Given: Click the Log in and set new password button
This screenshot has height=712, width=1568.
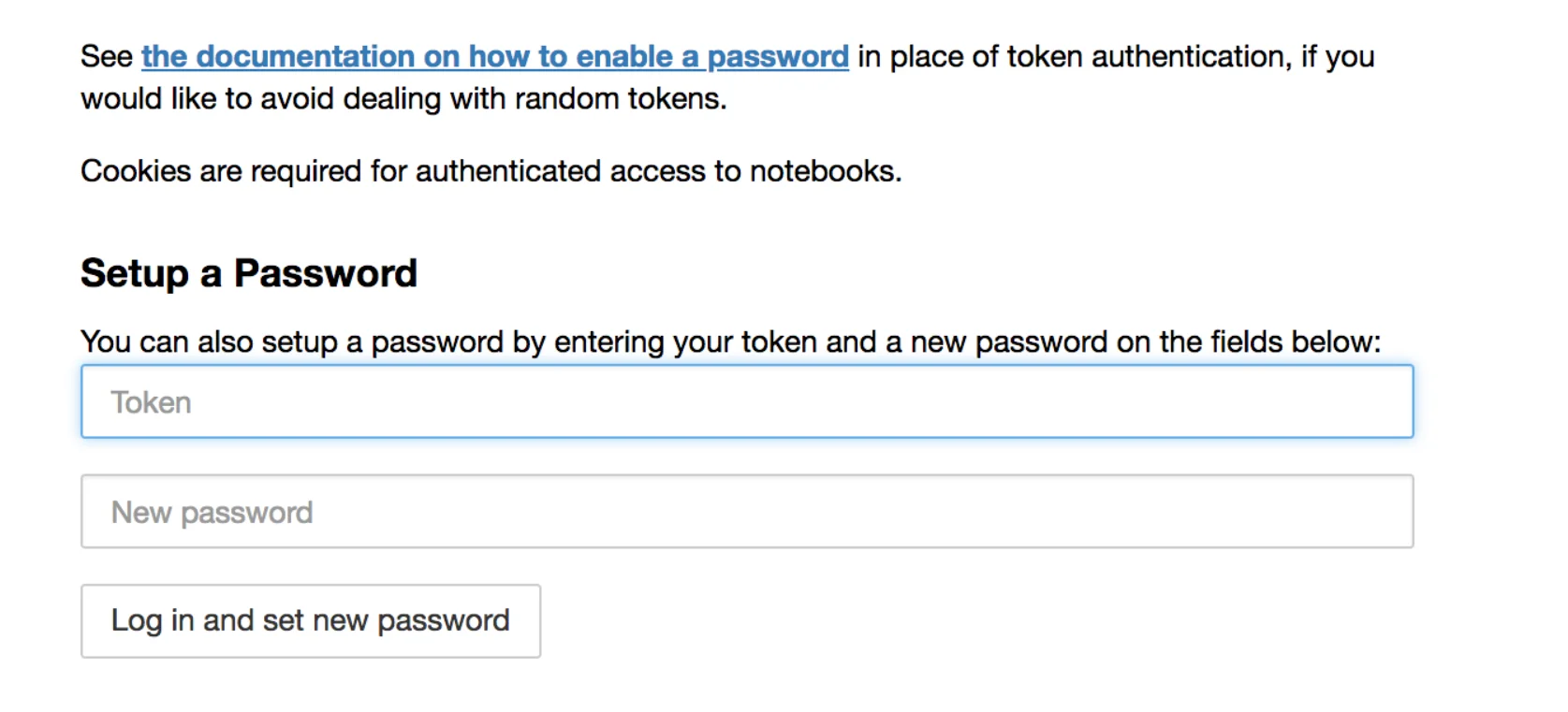Looking at the screenshot, I should pos(310,620).
